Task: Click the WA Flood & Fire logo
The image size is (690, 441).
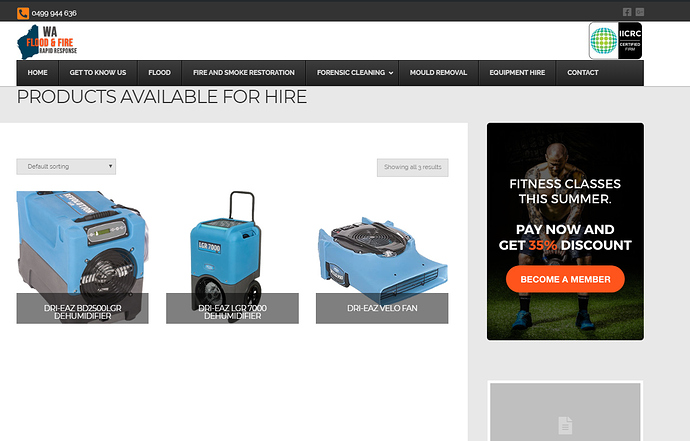Action: pos(47,42)
